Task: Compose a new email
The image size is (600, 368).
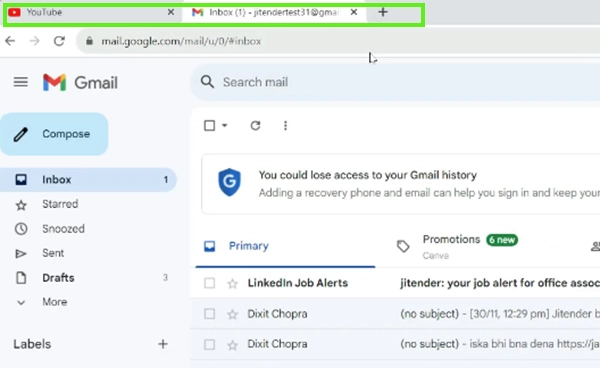Action: pyautogui.click(x=54, y=134)
